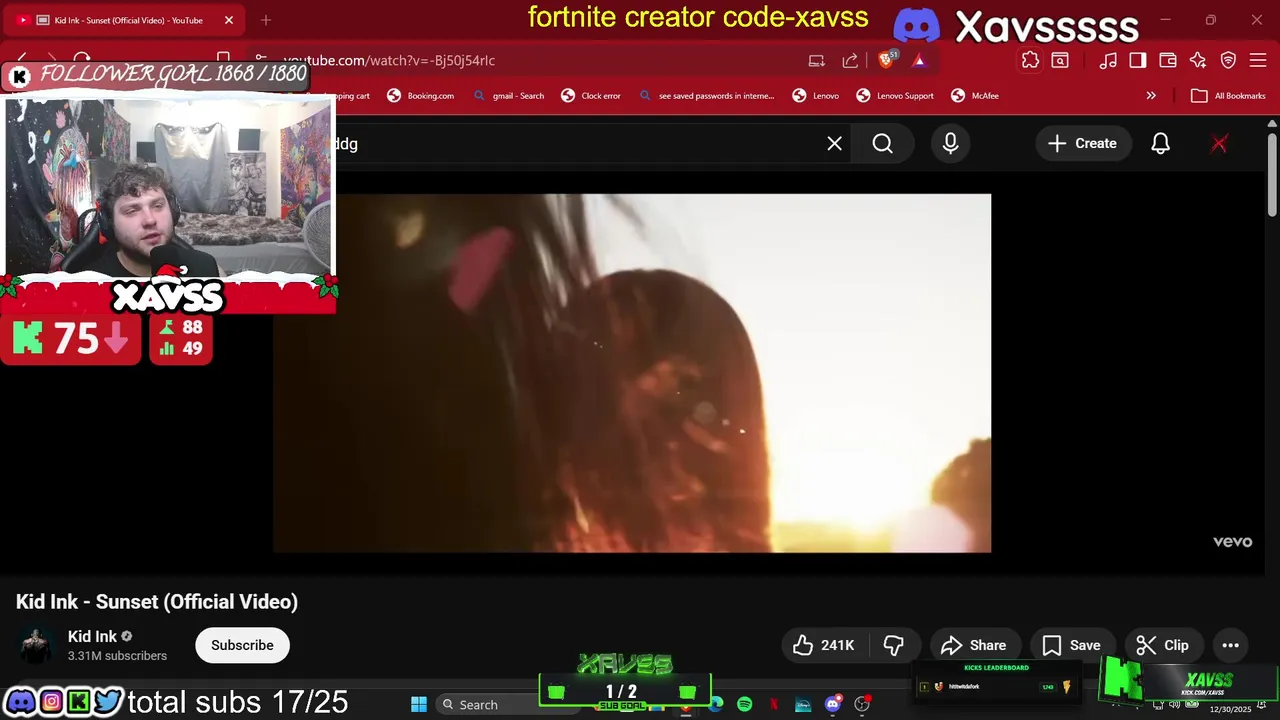Open the browser hamburger main menu

click(1259, 60)
